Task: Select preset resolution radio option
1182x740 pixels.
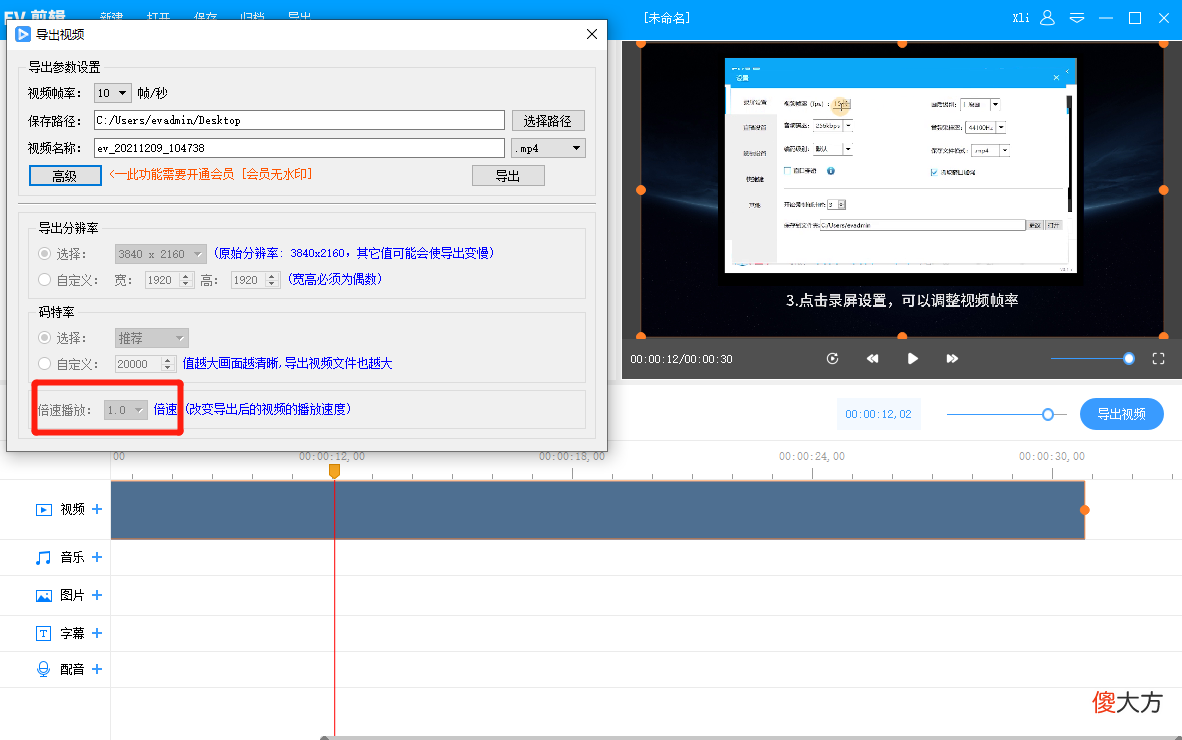Action: point(44,254)
